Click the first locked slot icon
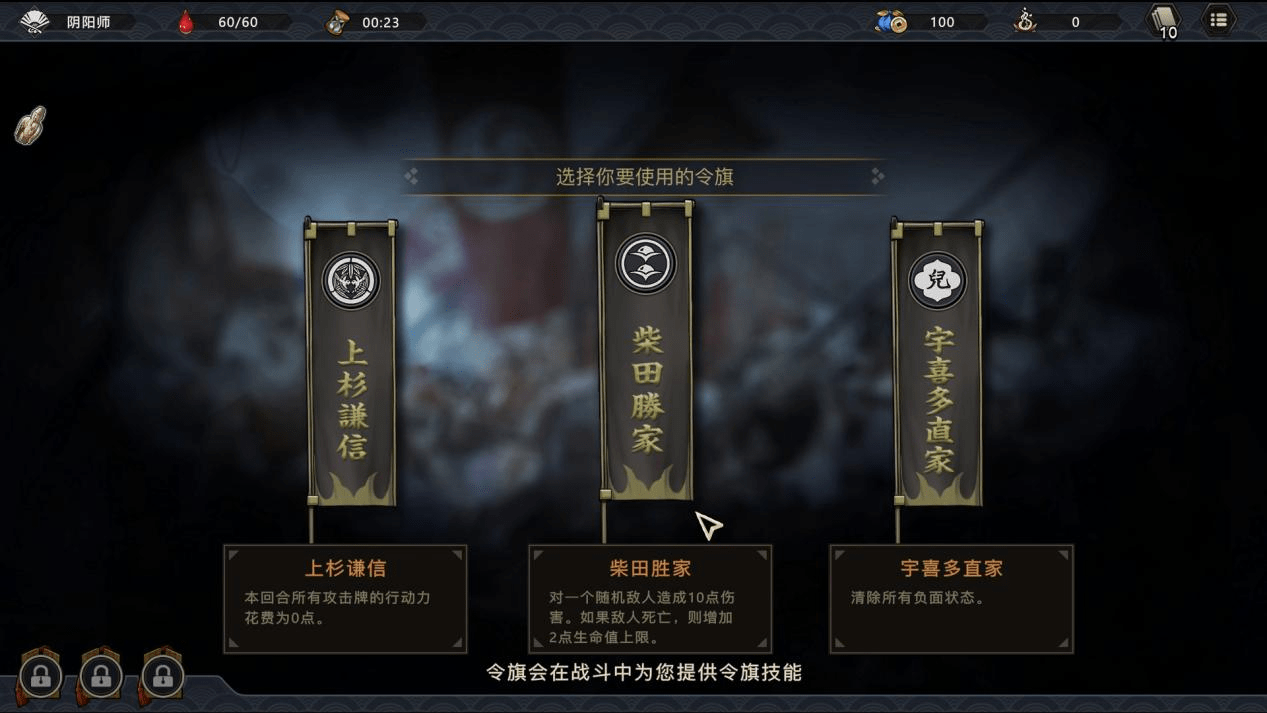The height and width of the screenshot is (713, 1267). pyautogui.click(x=41, y=677)
